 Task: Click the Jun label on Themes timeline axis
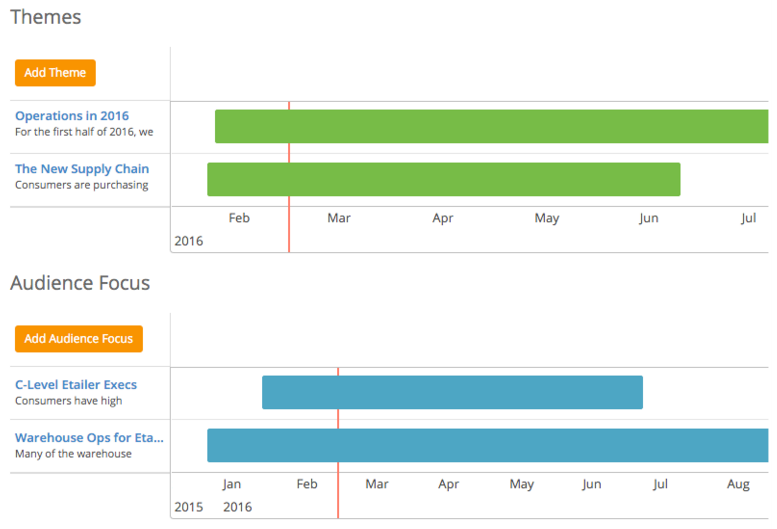(x=649, y=218)
